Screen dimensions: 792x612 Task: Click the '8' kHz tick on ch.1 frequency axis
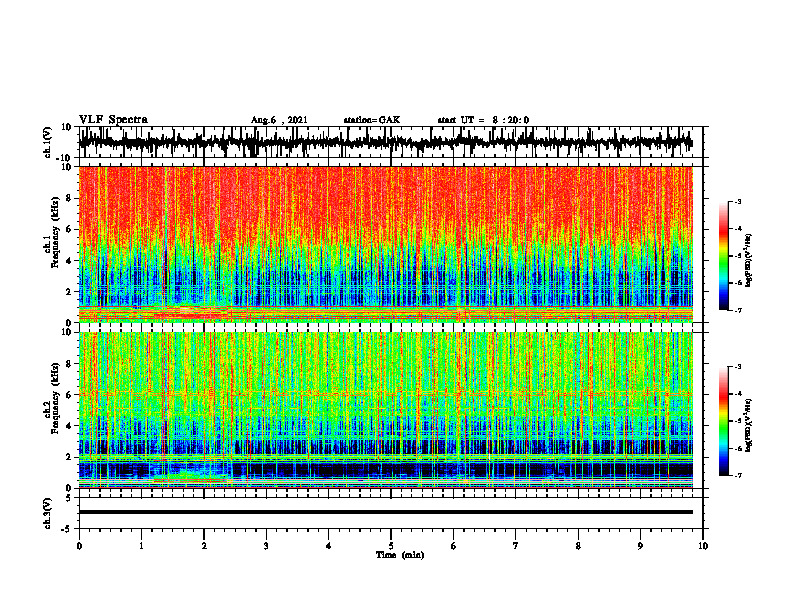pyautogui.click(x=70, y=198)
